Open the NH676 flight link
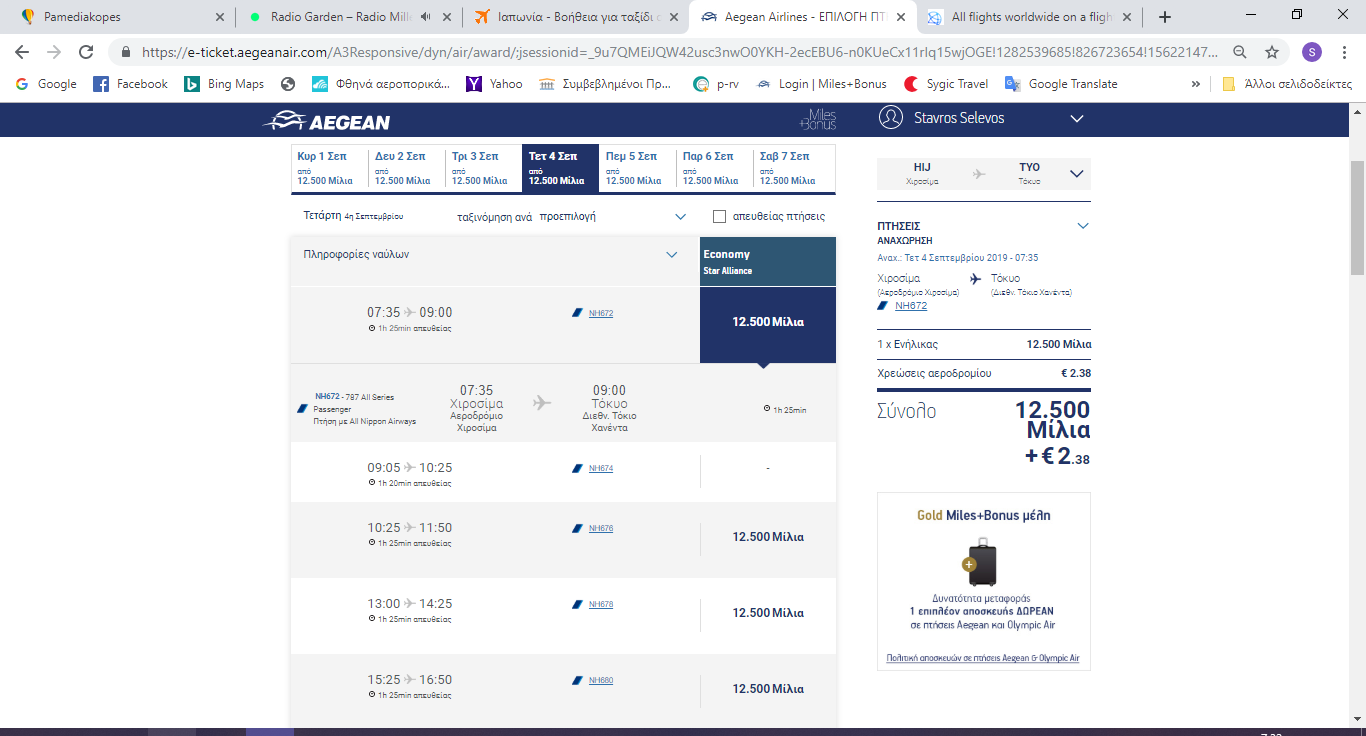The image size is (1366, 736). coord(601,528)
